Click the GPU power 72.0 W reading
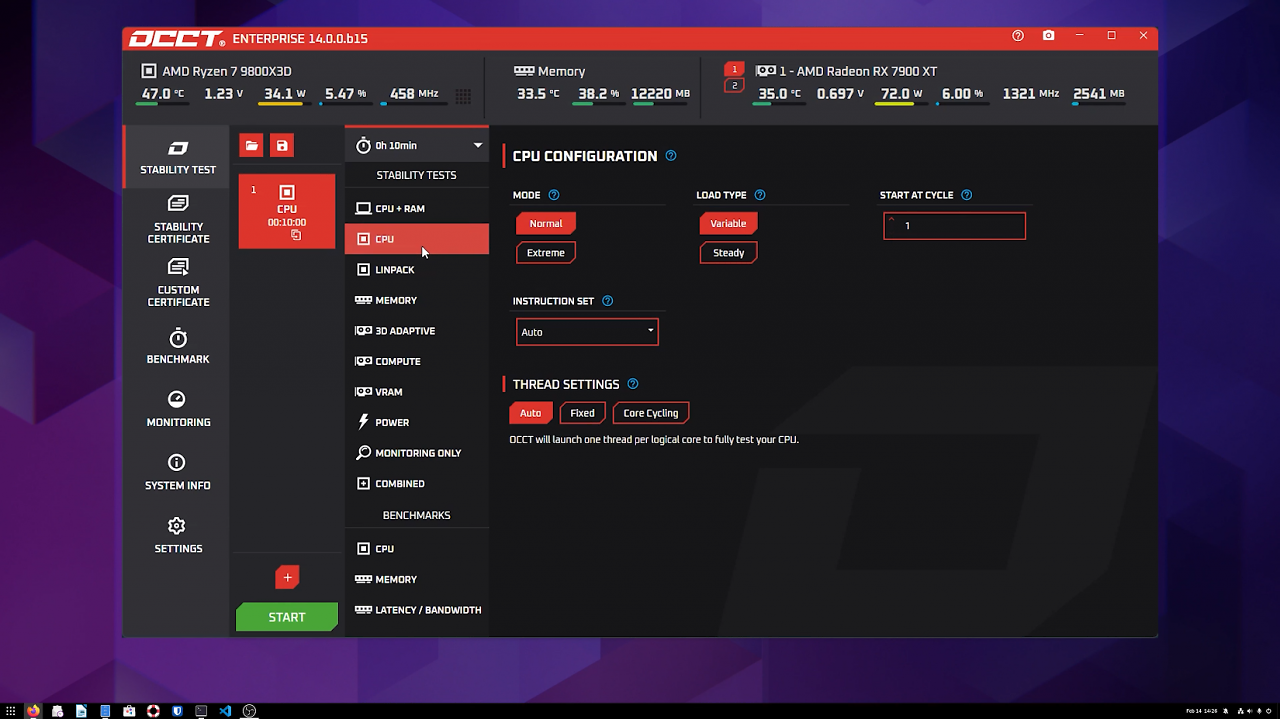The width and height of the screenshot is (1280, 719). pos(901,94)
